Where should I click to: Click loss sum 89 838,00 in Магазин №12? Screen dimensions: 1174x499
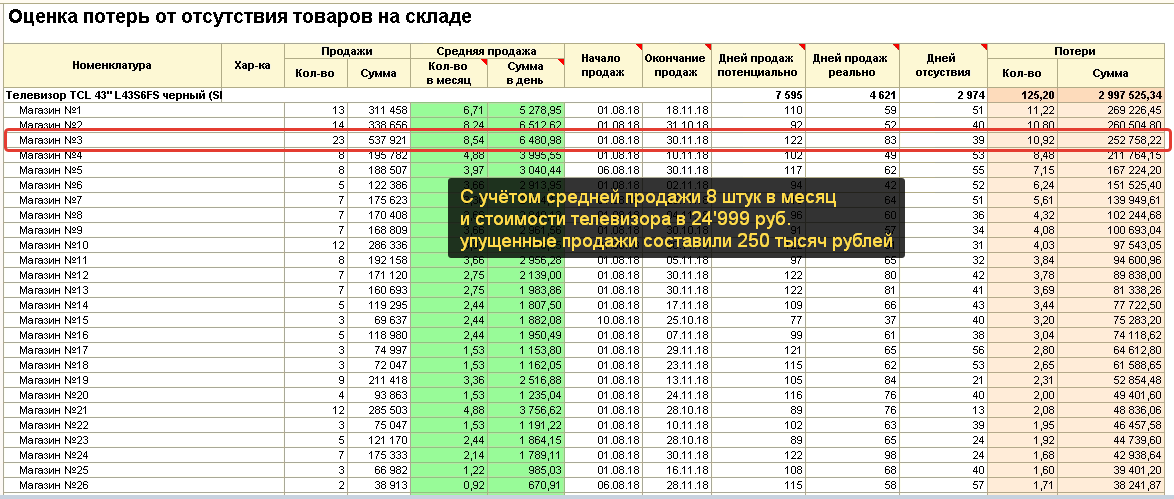coord(1137,275)
